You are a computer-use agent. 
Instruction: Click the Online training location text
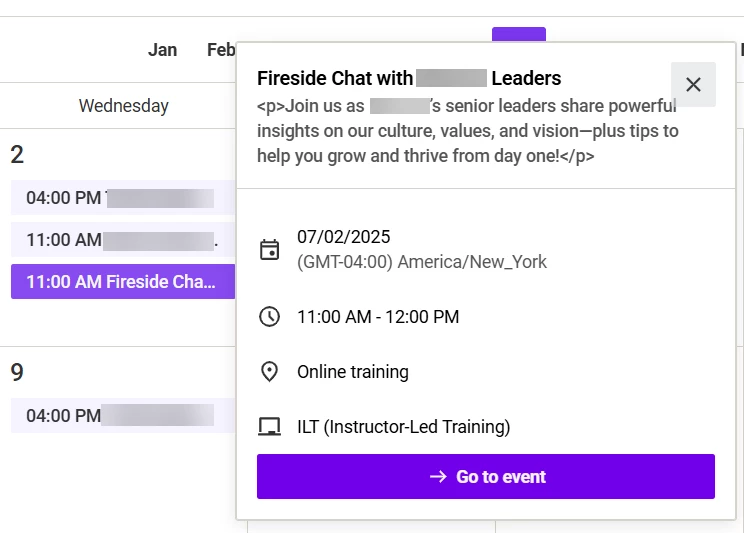353,372
